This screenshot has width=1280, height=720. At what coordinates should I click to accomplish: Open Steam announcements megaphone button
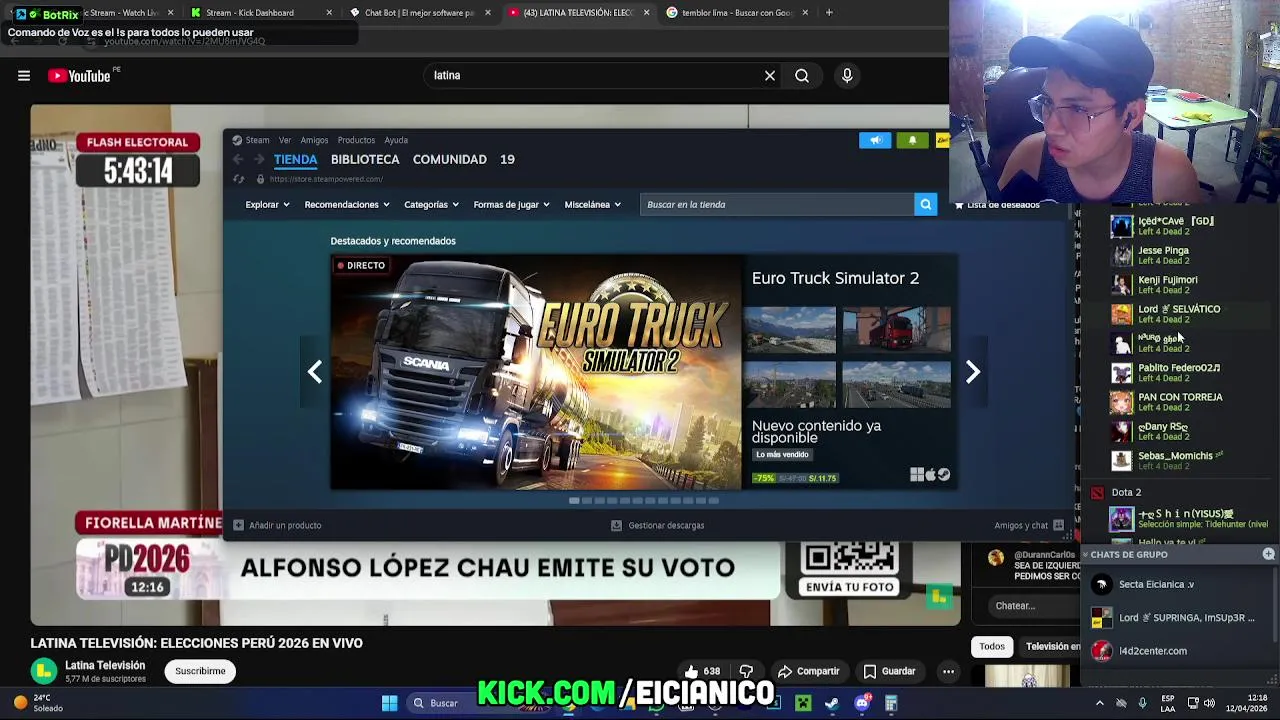[875, 140]
